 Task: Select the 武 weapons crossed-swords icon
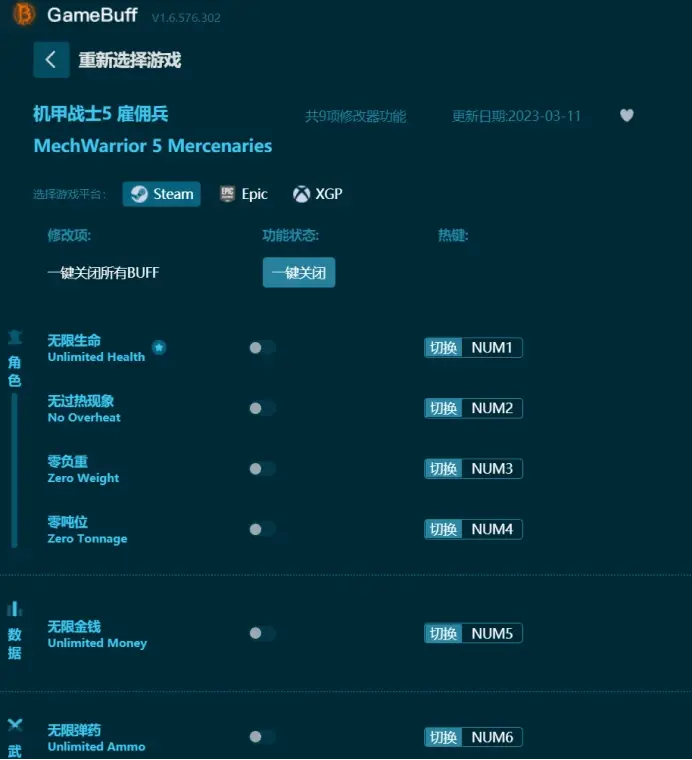click(x=15, y=725)
